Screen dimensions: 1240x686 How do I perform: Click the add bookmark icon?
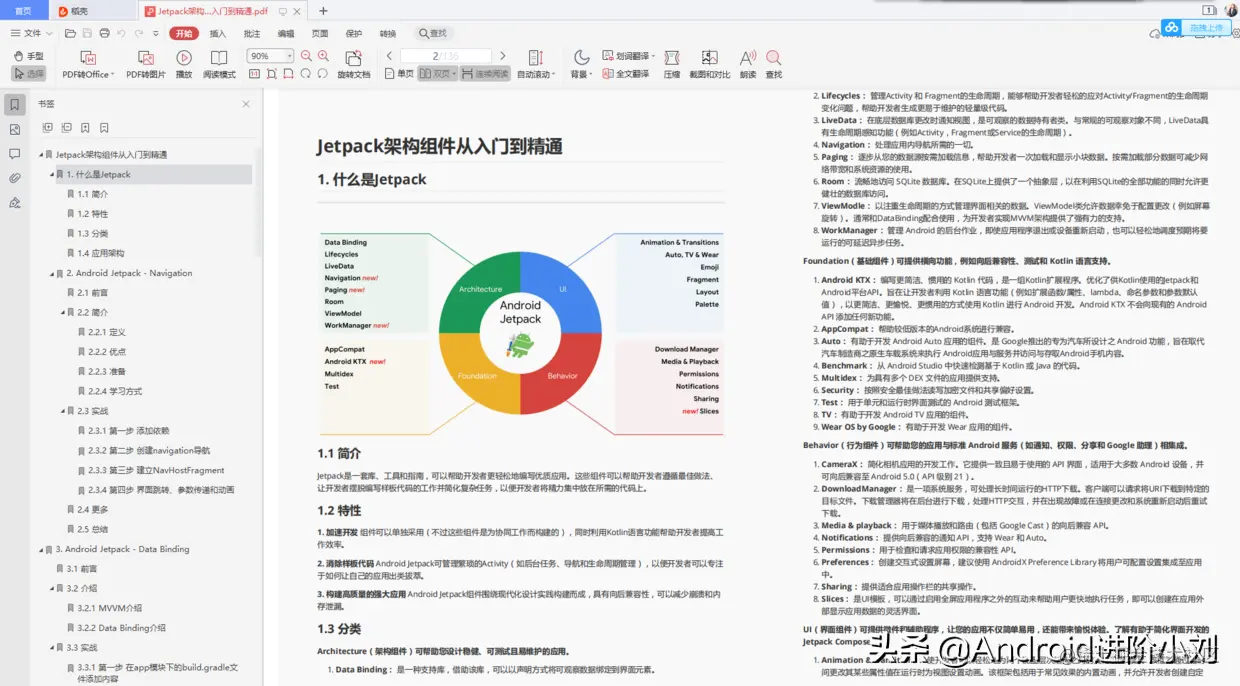(85, 128)
